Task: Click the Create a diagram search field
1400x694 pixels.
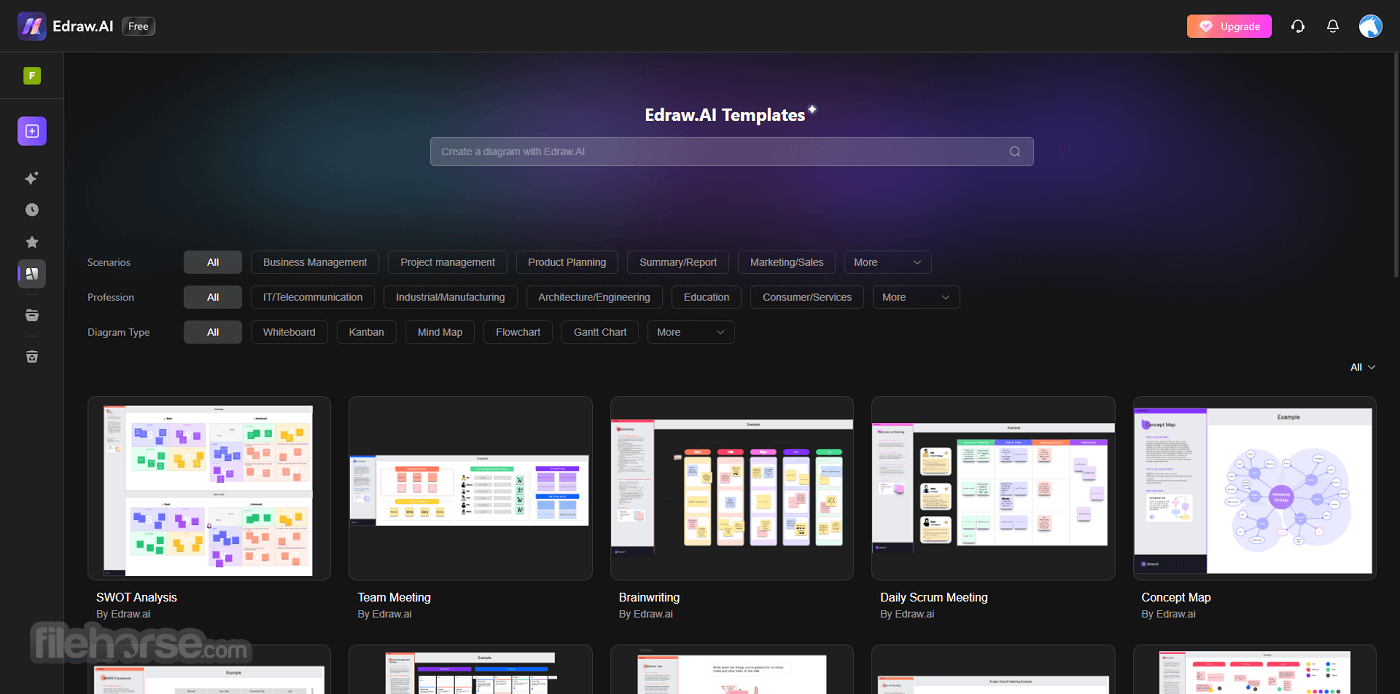Action: (732, 152)
